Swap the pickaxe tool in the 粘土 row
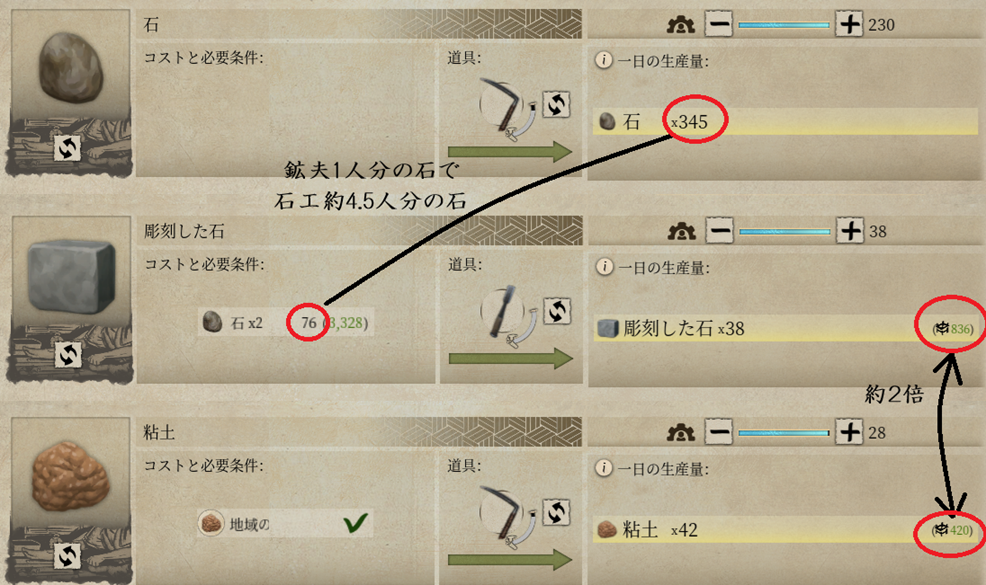This screenshot has height=585, width=986. [556, 512]
